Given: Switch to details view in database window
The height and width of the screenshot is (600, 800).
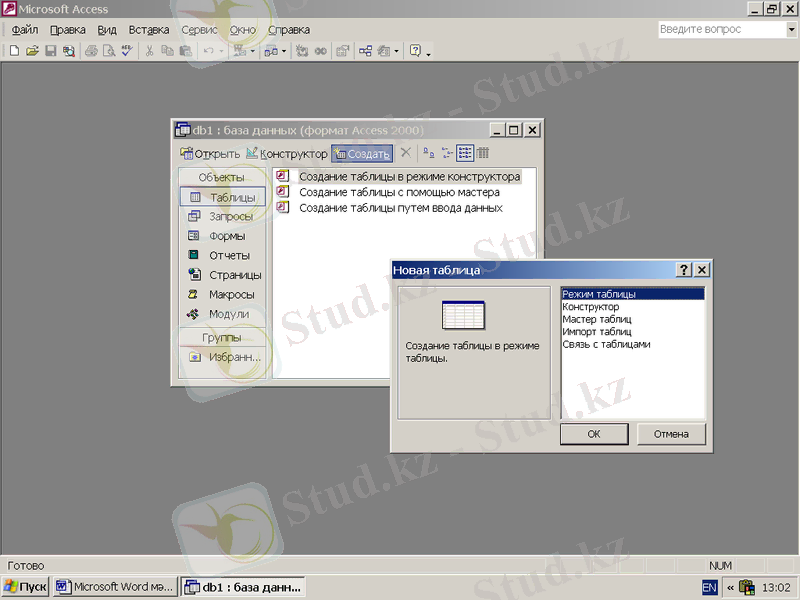Looking at the screenshot, I should click(x=483, y=154).
